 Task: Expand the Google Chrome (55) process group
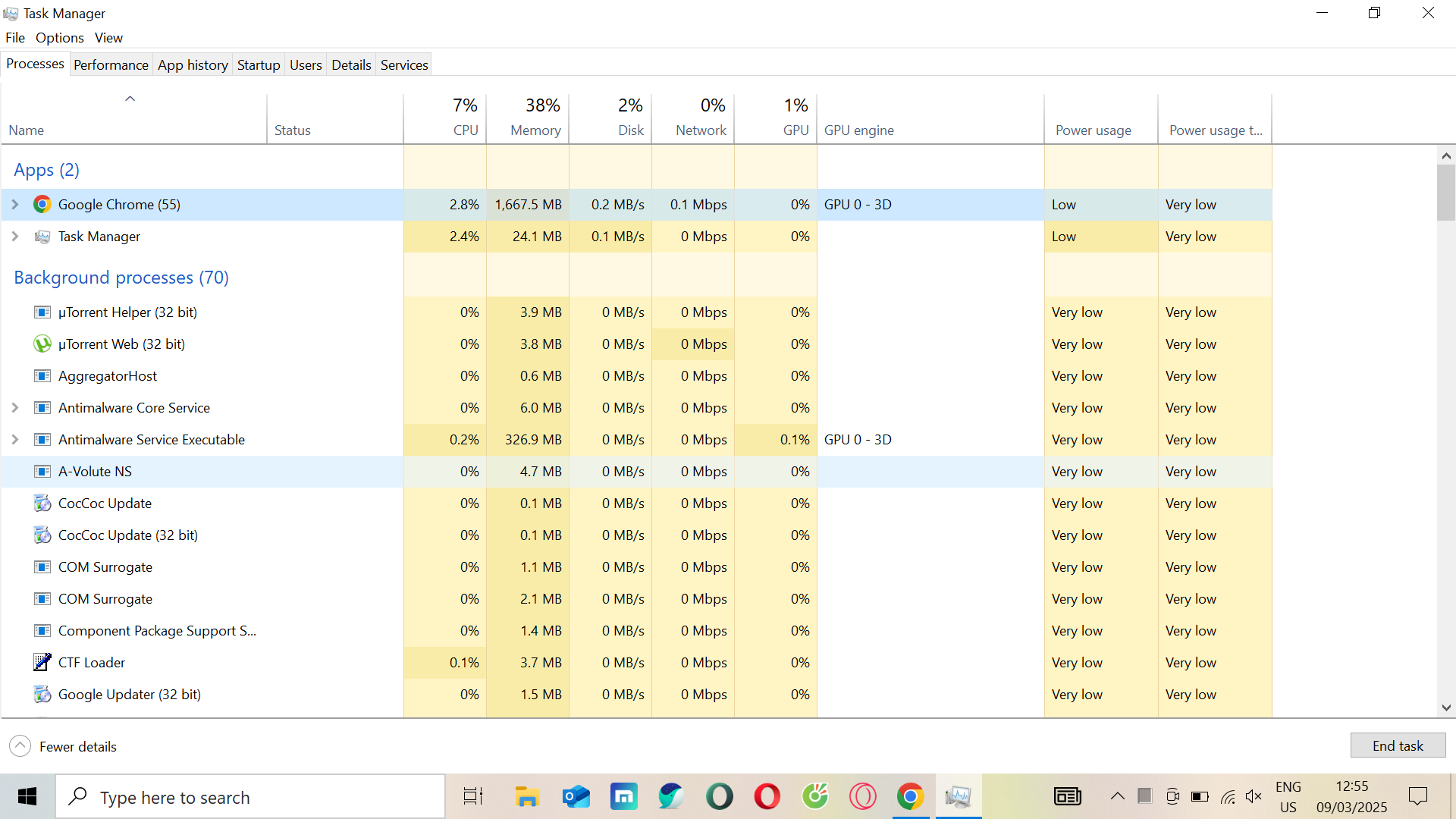[x=15, y=205]
